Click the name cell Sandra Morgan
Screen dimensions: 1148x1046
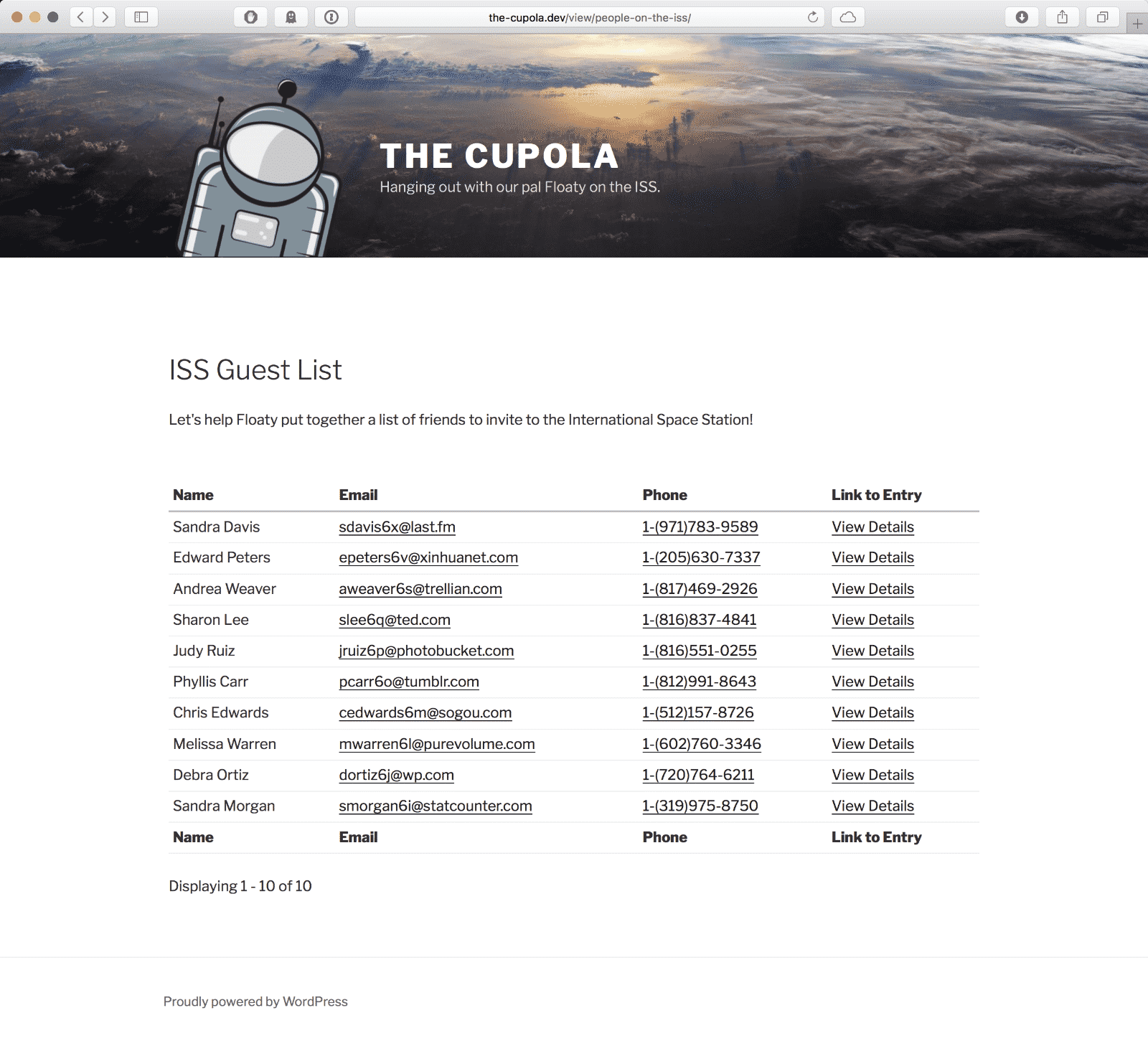point(224,806)
